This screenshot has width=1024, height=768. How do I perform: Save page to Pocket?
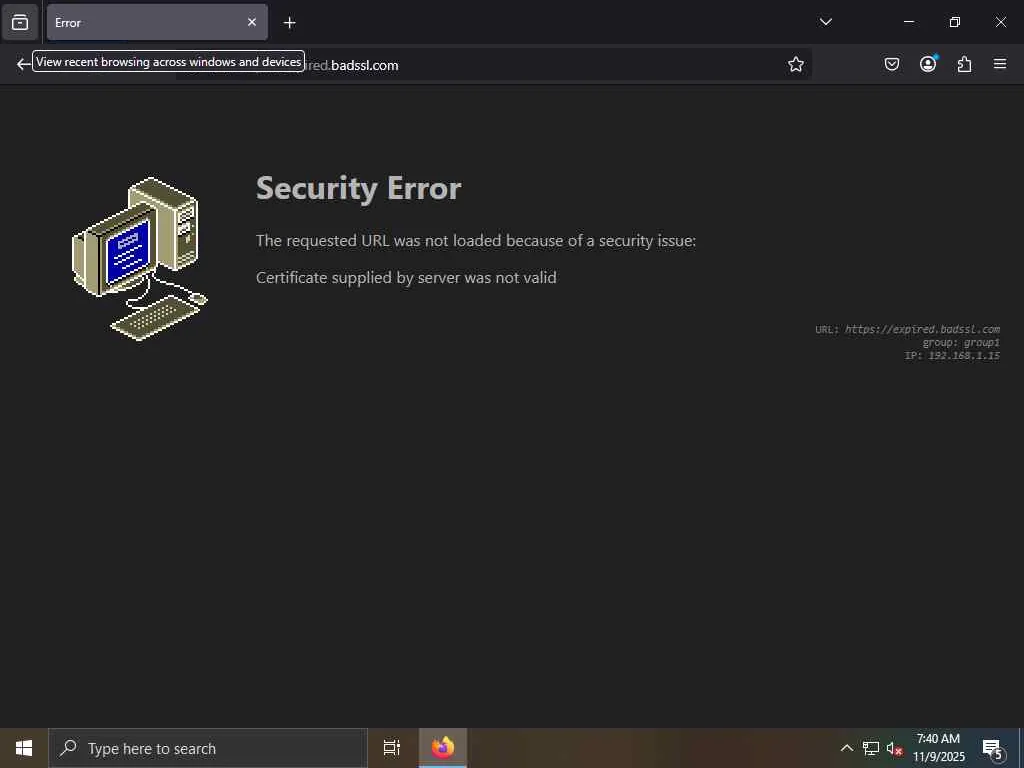coord(891,64)
